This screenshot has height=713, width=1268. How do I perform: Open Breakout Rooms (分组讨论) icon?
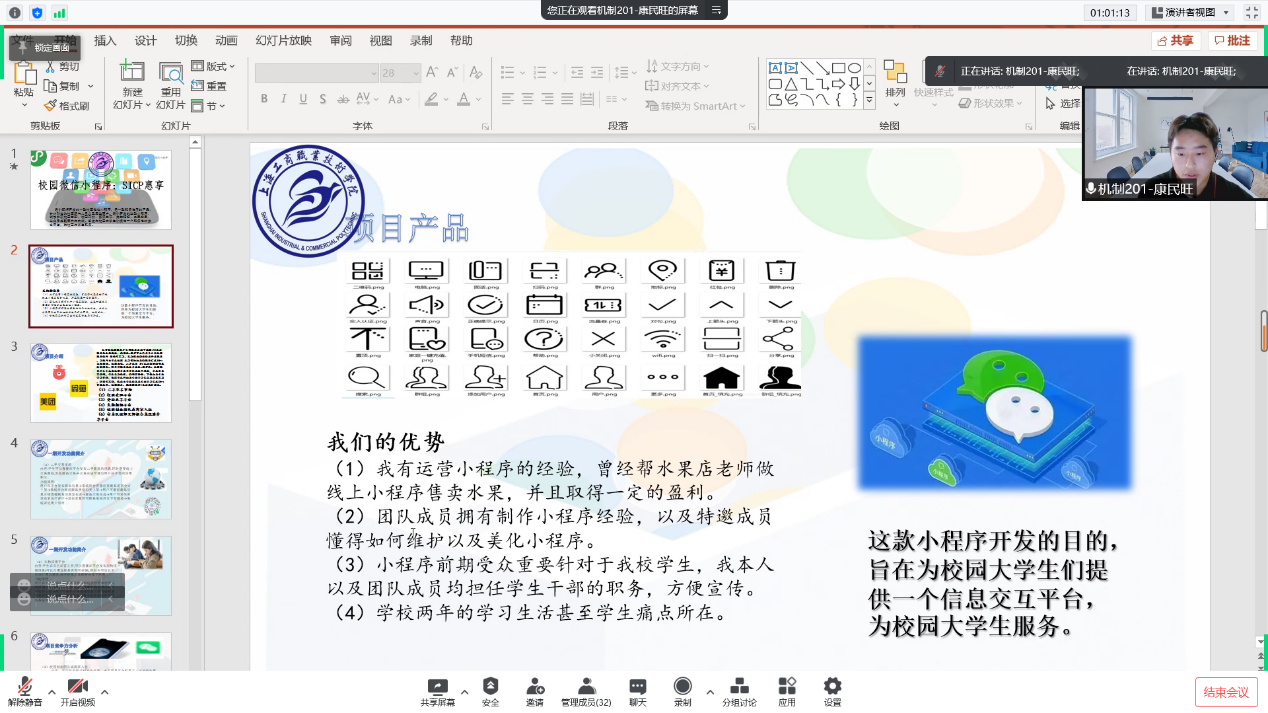(740, 686)
